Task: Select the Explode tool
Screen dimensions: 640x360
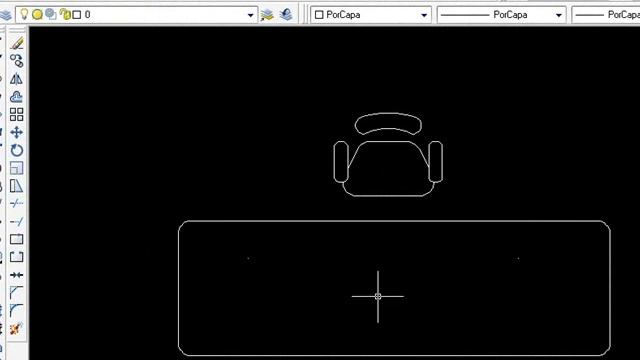Action: tap(16, 328)
